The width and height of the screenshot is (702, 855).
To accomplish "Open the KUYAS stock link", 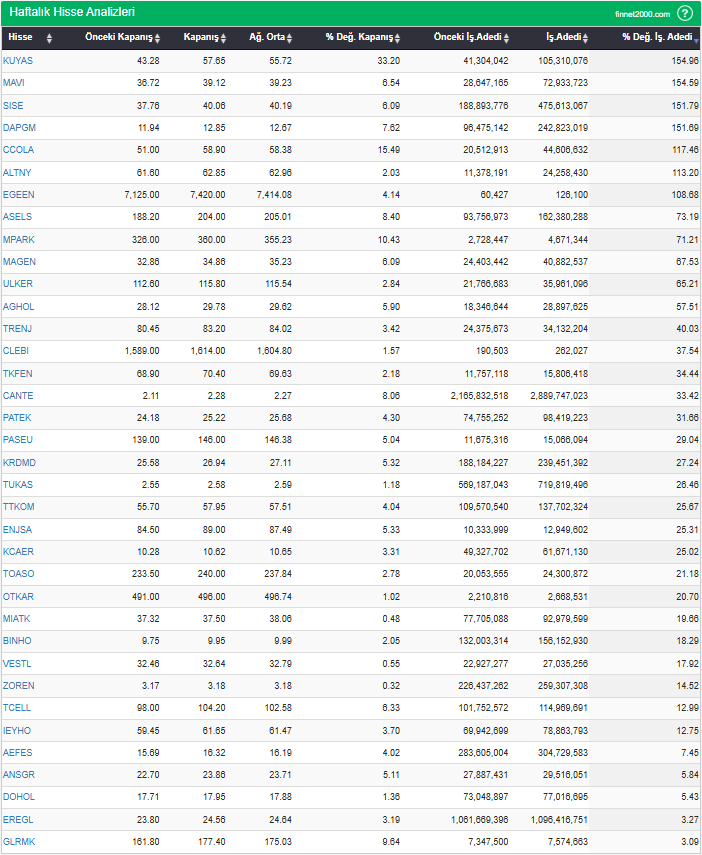I will 18,61.
